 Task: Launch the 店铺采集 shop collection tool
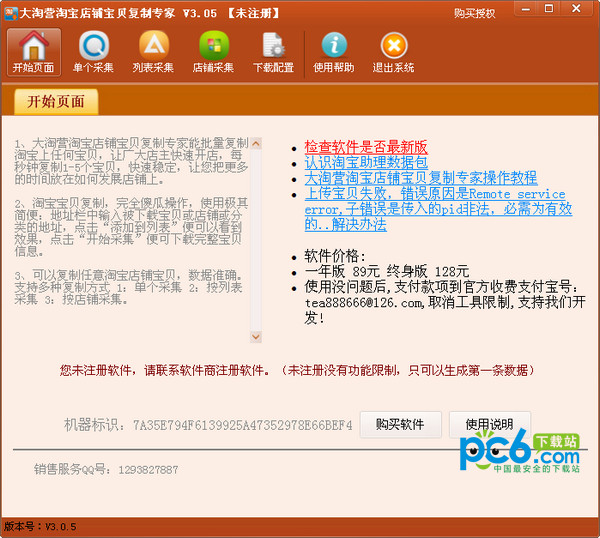[x=213, y=52]
